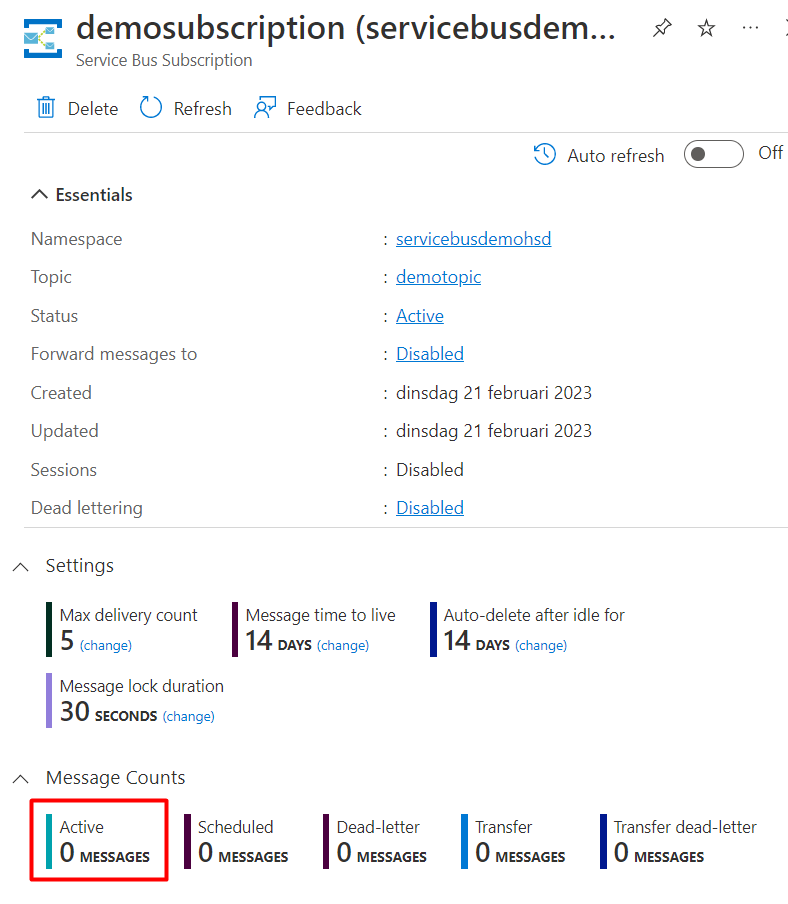Select the Transfer dead-letter messages tile
The image size is (788, 904).
(x=678, y=841)
